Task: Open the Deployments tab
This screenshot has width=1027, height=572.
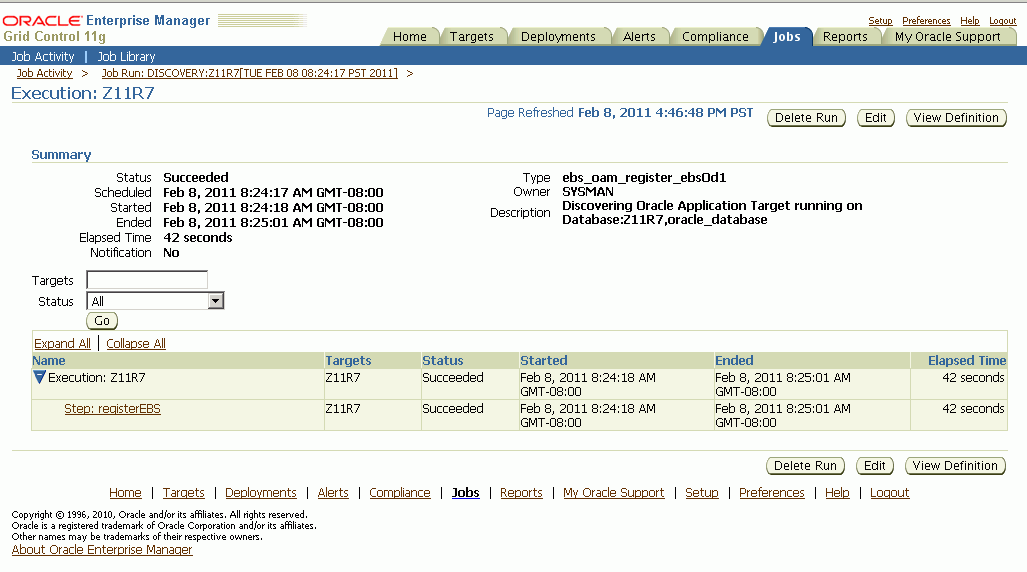Action: (x=558, y=37)
